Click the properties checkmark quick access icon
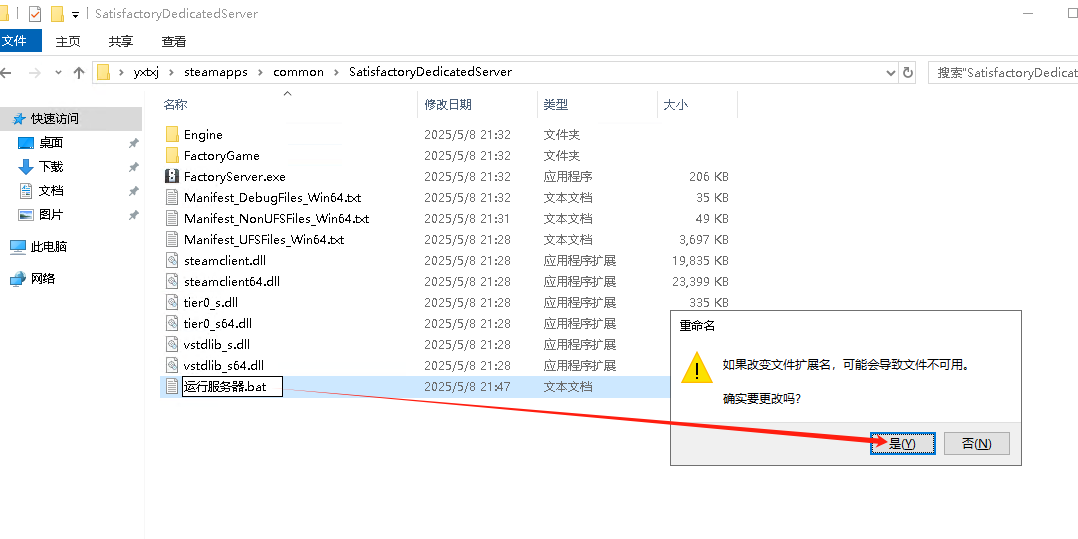 point(35,14)
